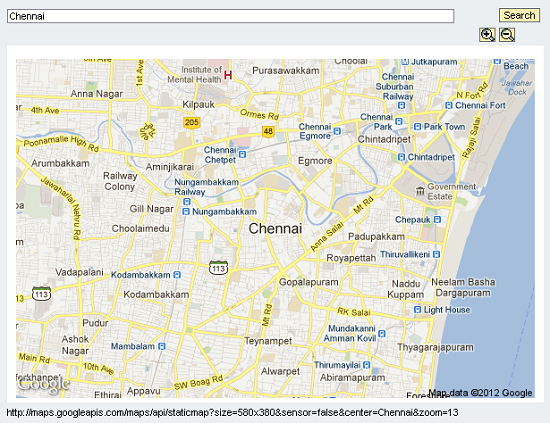Image resolution: width=550 pixels, height=423 pixels.
Task: Click the Ashok Nagar label
Action: point(75,345)
